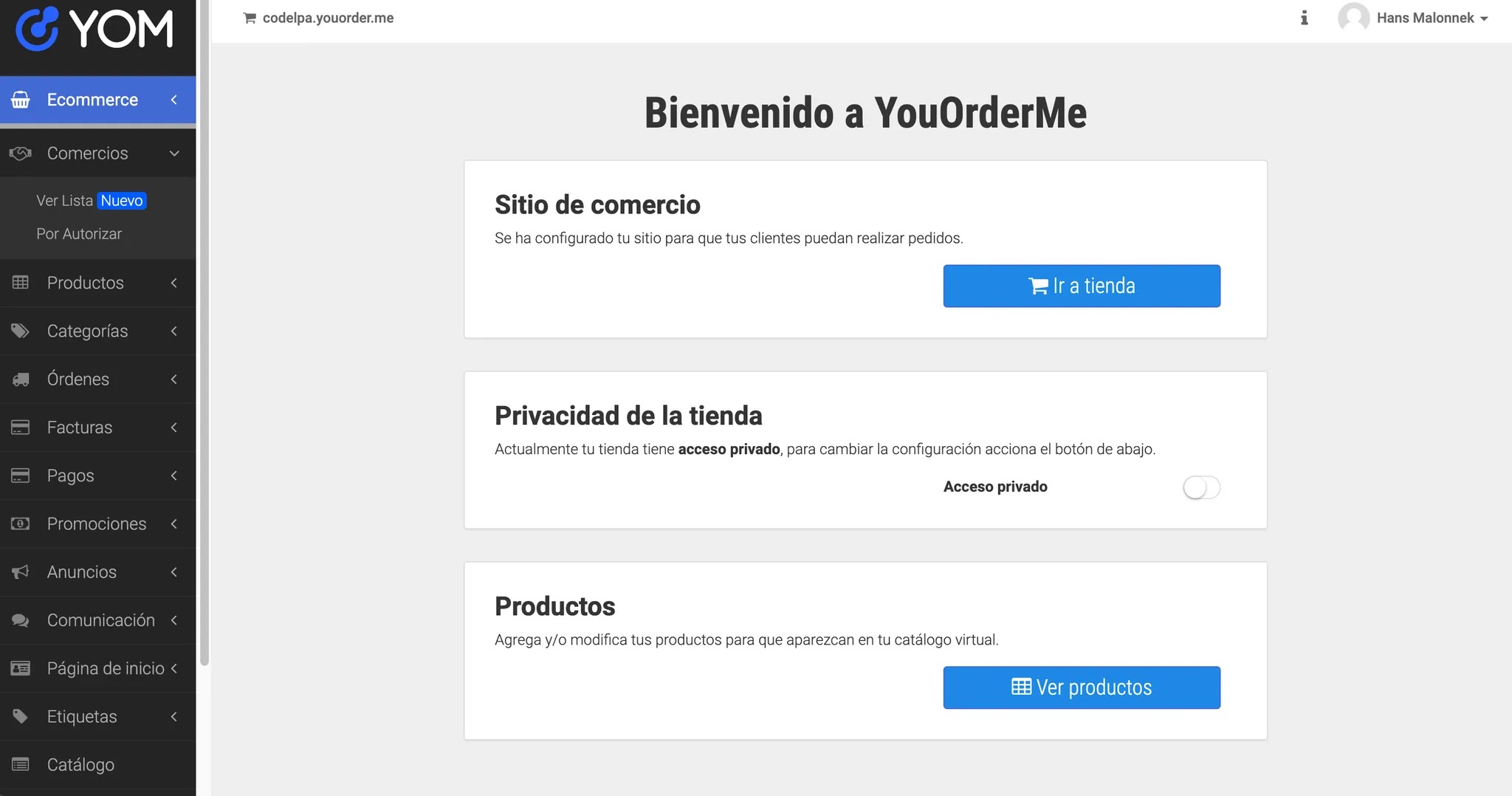Click the YOM logo
The height and width of the screenshot is (796, 1512).
(x=94, y=30)
